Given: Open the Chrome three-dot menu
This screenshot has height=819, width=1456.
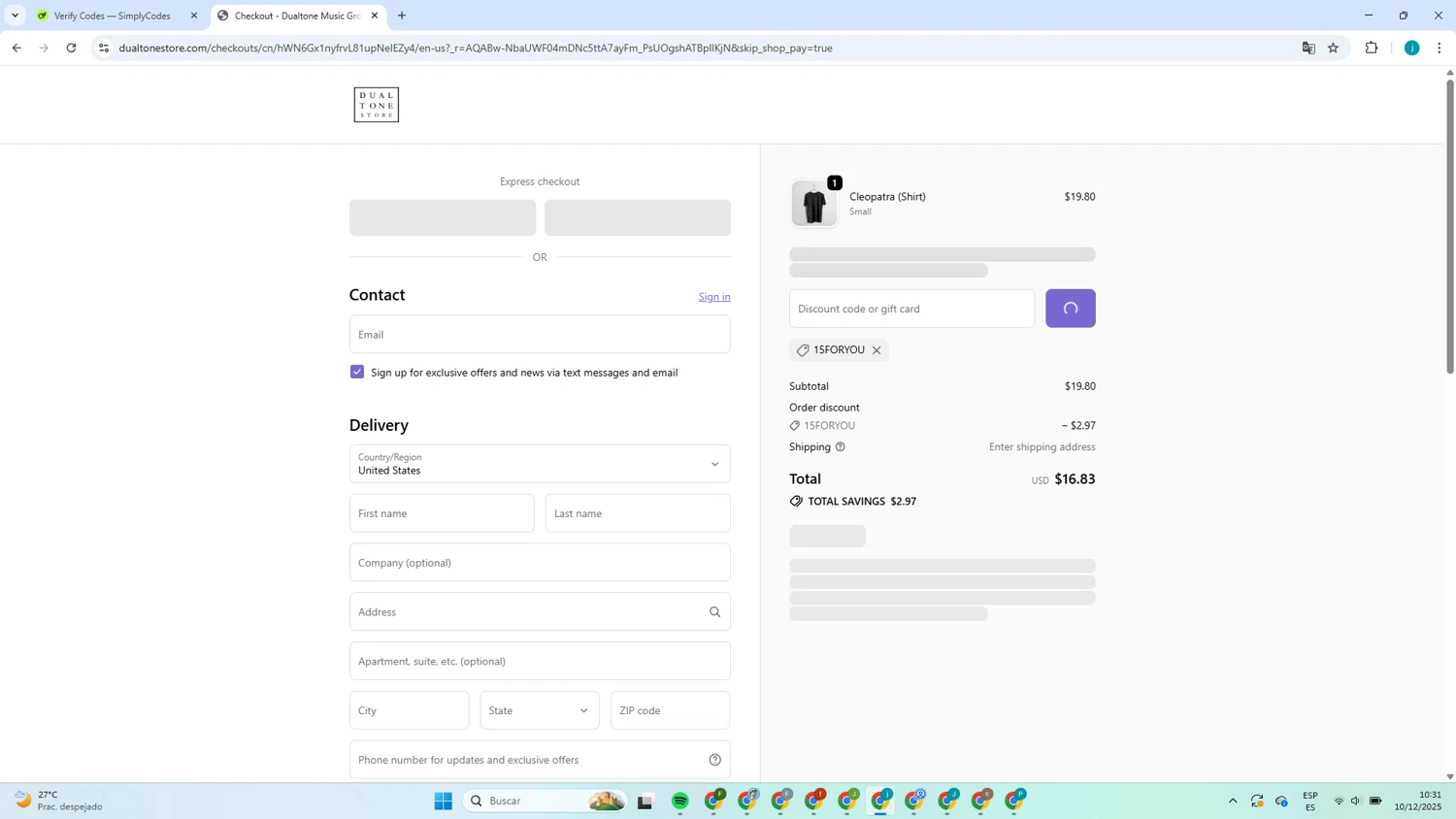Looking at the screenshot, I should tap(1439, 48).
